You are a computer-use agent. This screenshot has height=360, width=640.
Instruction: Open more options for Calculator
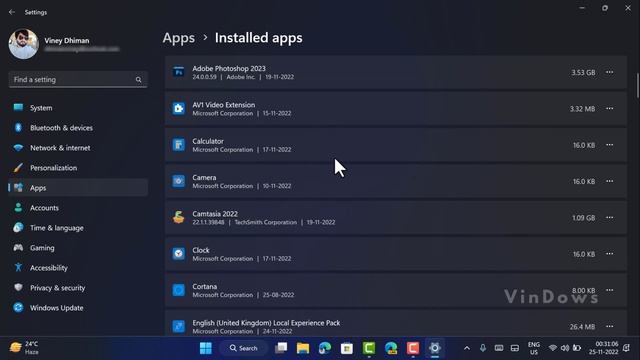point(609,145)
